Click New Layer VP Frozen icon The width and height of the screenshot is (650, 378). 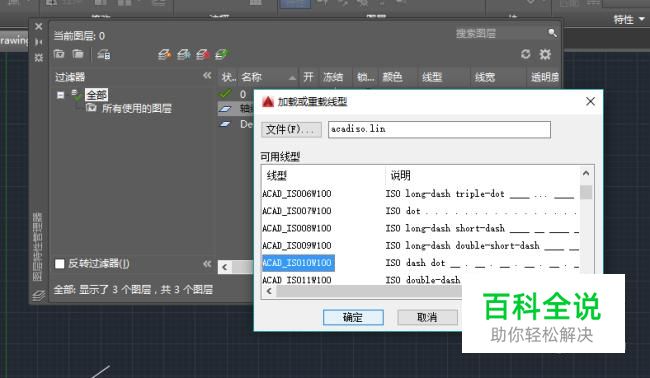(x=184, y=54)
